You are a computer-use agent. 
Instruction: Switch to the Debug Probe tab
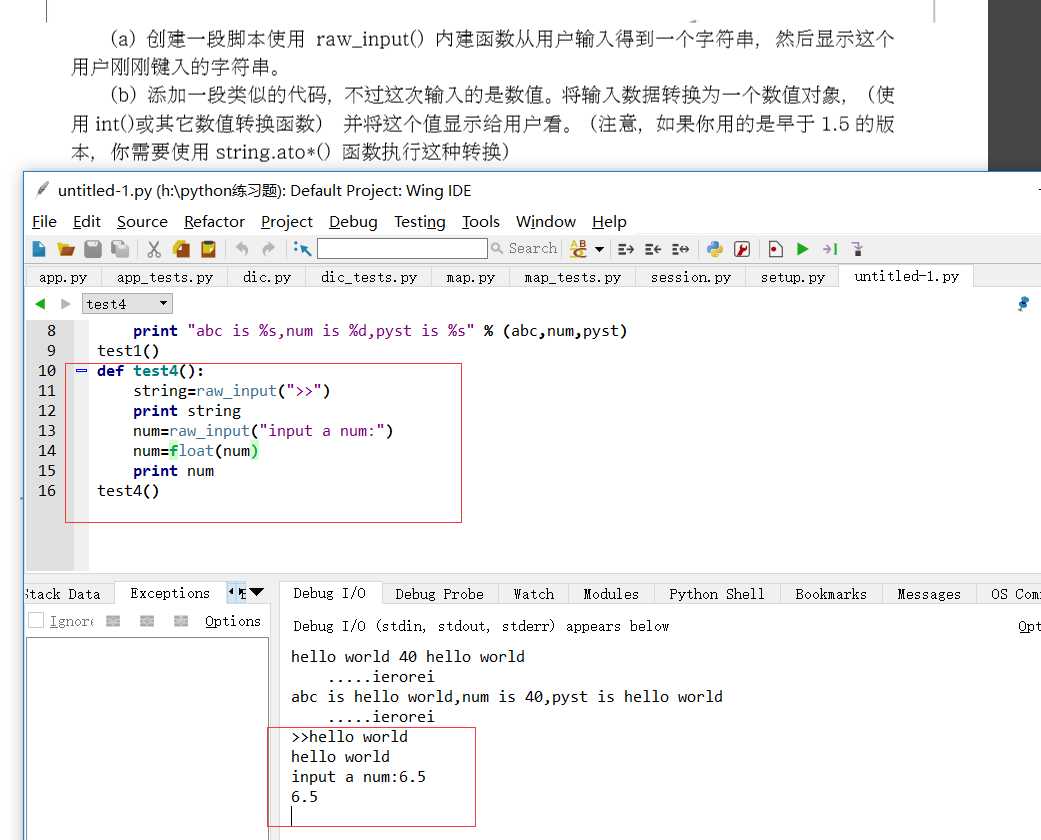pos(440,594)
